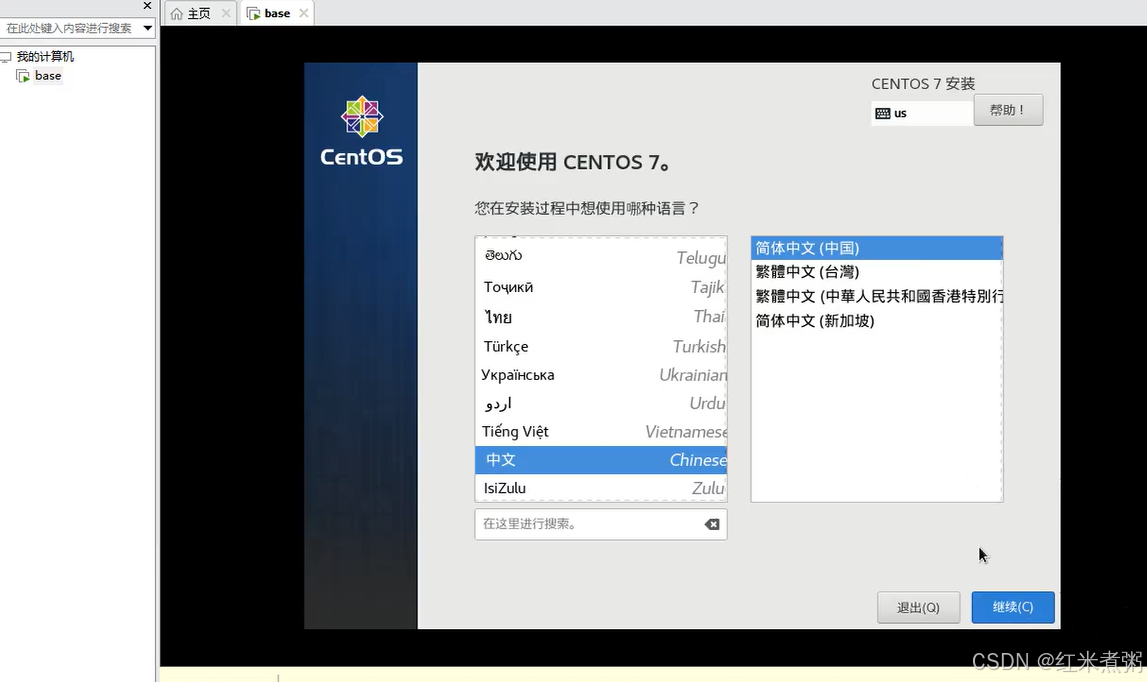Image resolution: width=1147 pixels, height=682 pixels.
Task: Click the us keyboard layout indicator
Action: 921,113
